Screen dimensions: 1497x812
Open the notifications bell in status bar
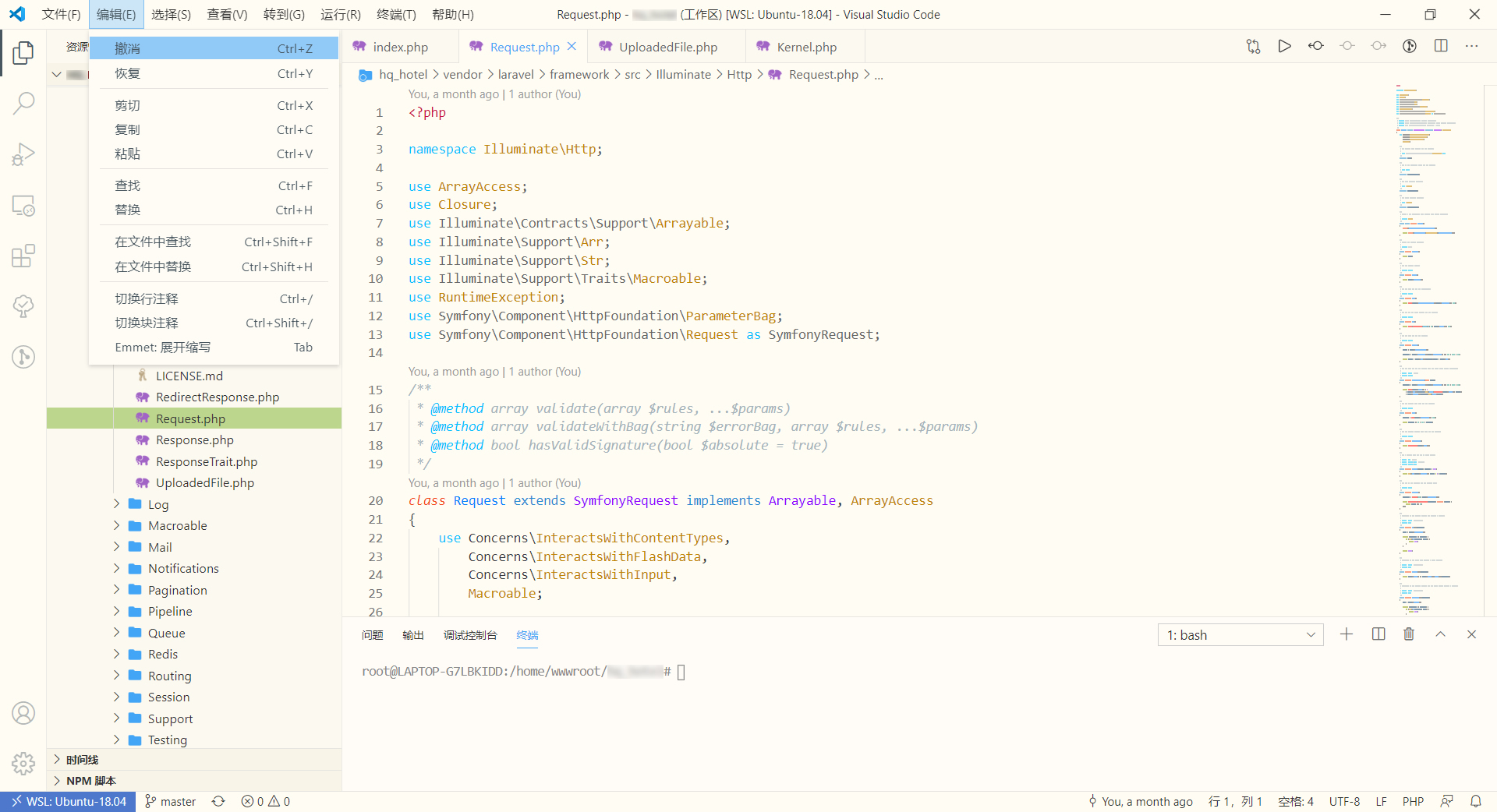tap(1476, 801)
